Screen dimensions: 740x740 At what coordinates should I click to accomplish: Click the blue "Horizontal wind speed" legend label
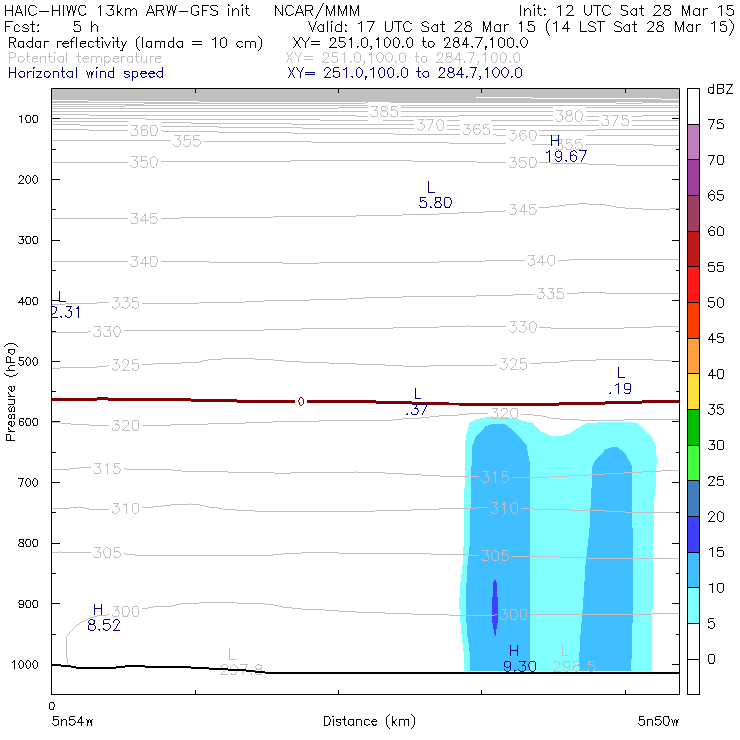tap(86, 73)
